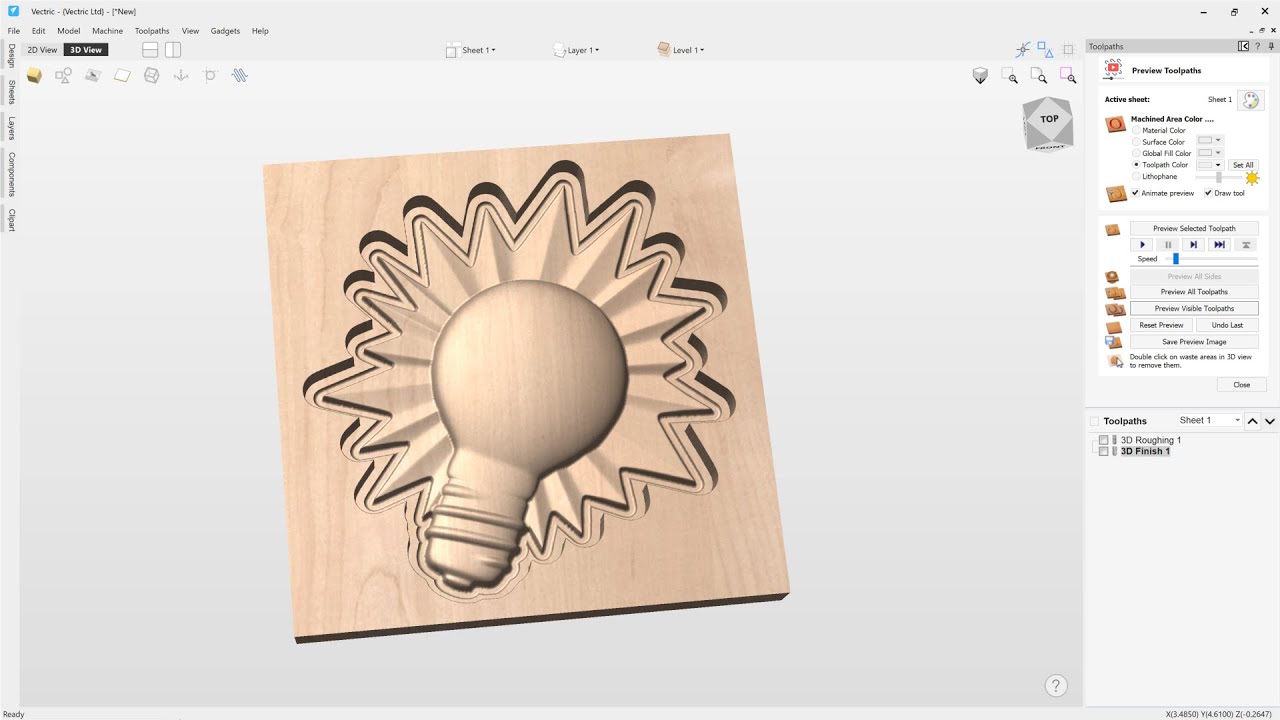
Task: Click the Set All button
Action: [1243, 165]
